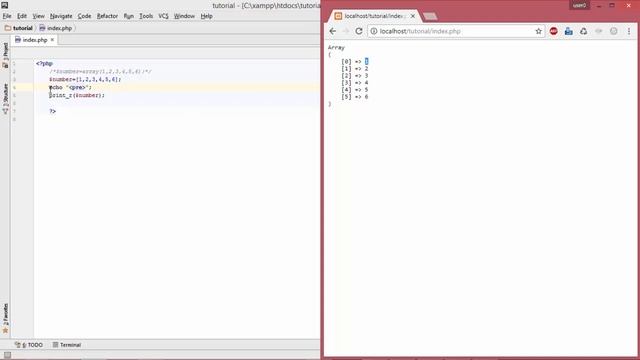
Task: Click the [1] => 2 output row
Action: [355, 69]
